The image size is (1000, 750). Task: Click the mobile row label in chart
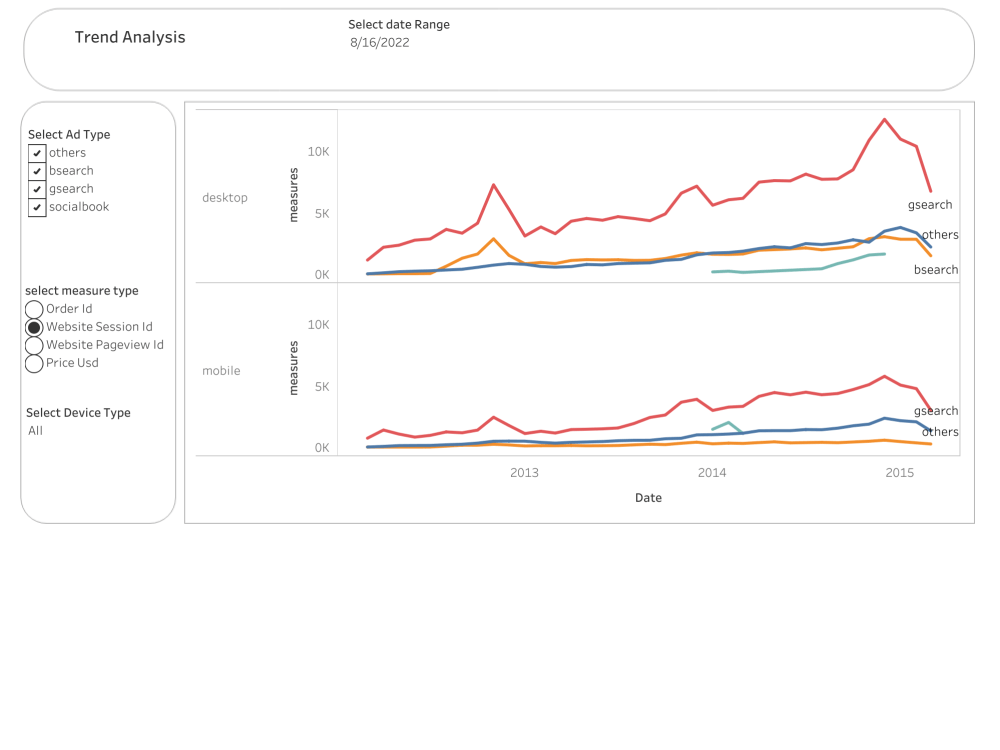click(221, 371)
